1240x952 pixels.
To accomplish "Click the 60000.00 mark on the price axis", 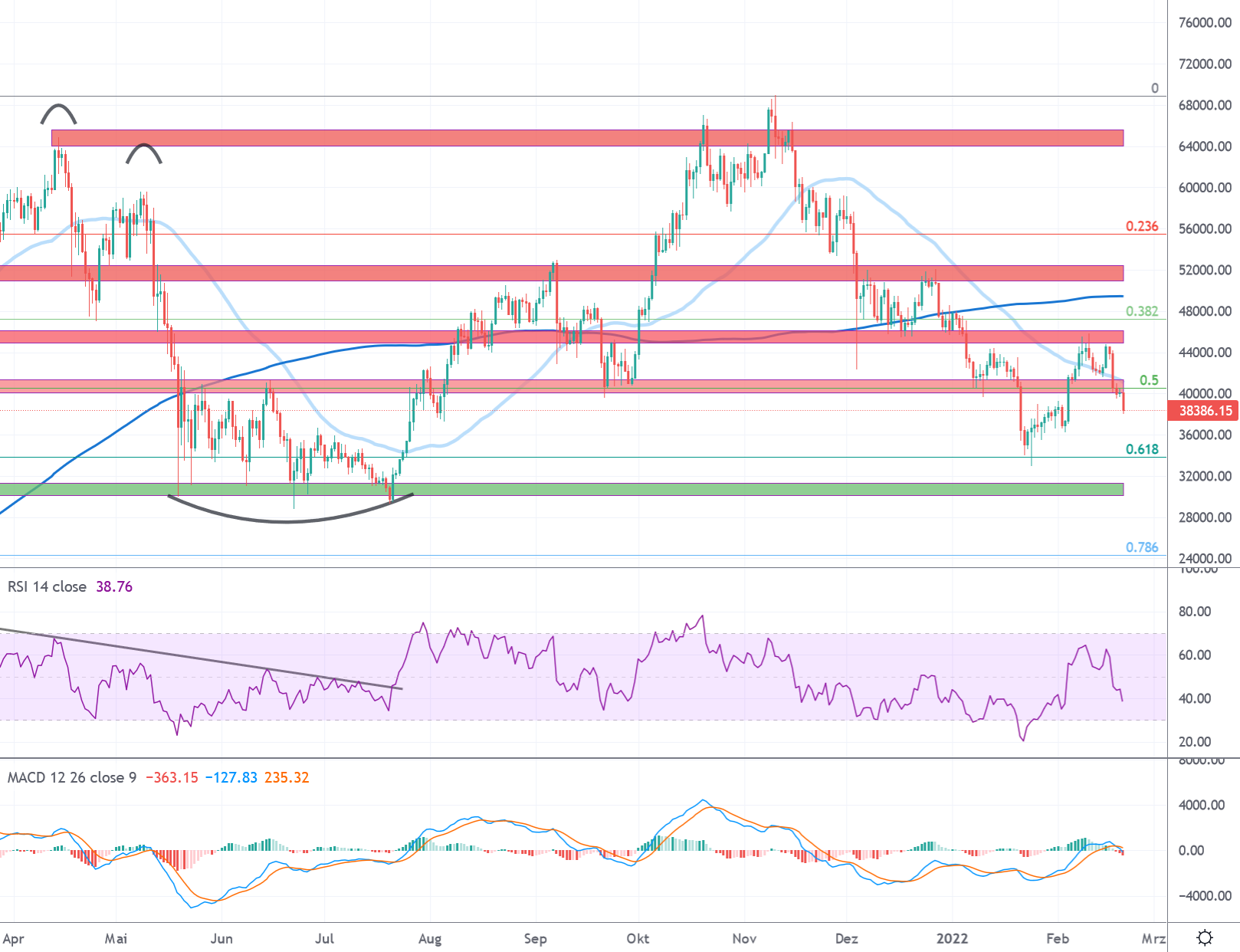I will coord(1205,188).
